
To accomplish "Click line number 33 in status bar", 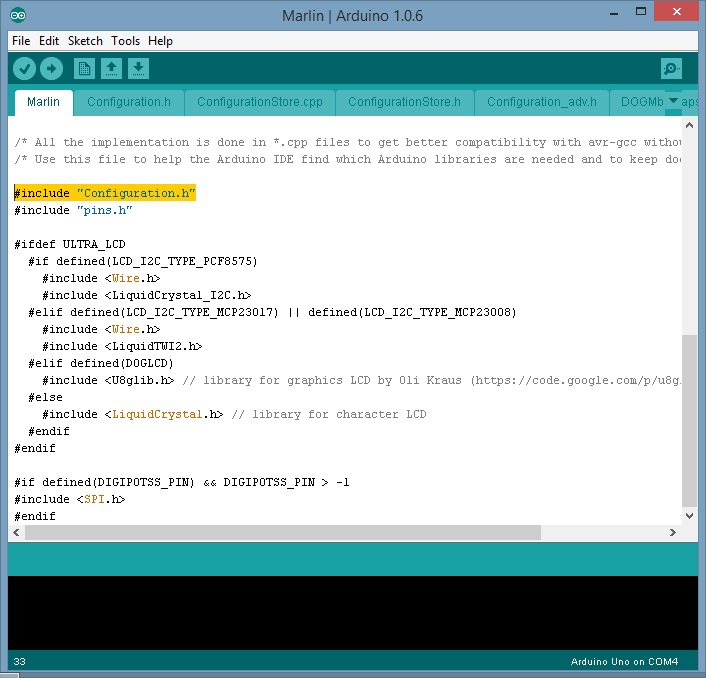I will [x=19, y=662].
